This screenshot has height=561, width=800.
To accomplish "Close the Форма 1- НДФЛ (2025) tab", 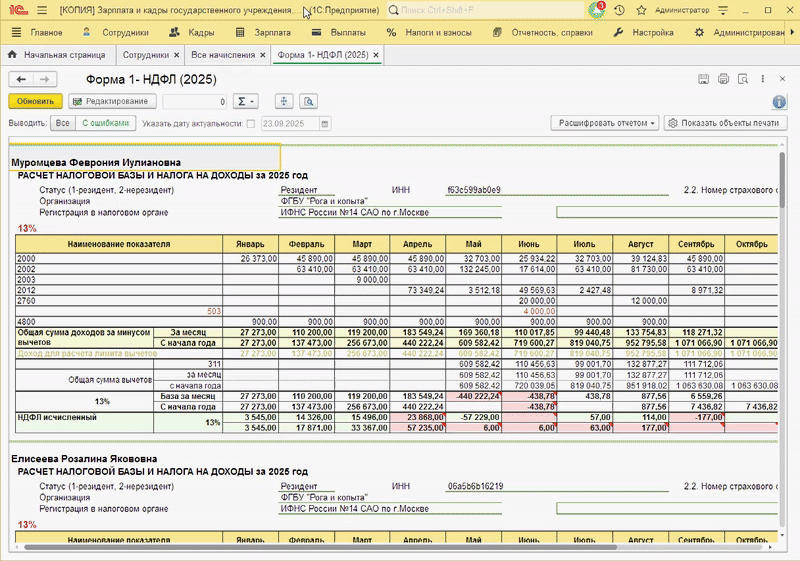I will pos(376,55).
